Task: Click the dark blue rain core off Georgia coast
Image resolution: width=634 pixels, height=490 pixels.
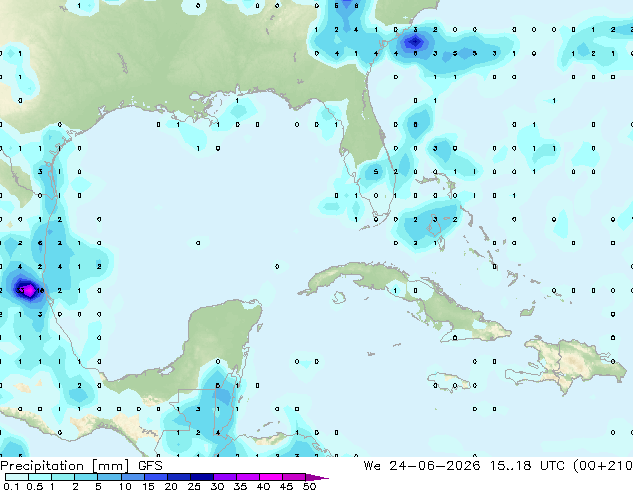Action: [x=414, y=42]
